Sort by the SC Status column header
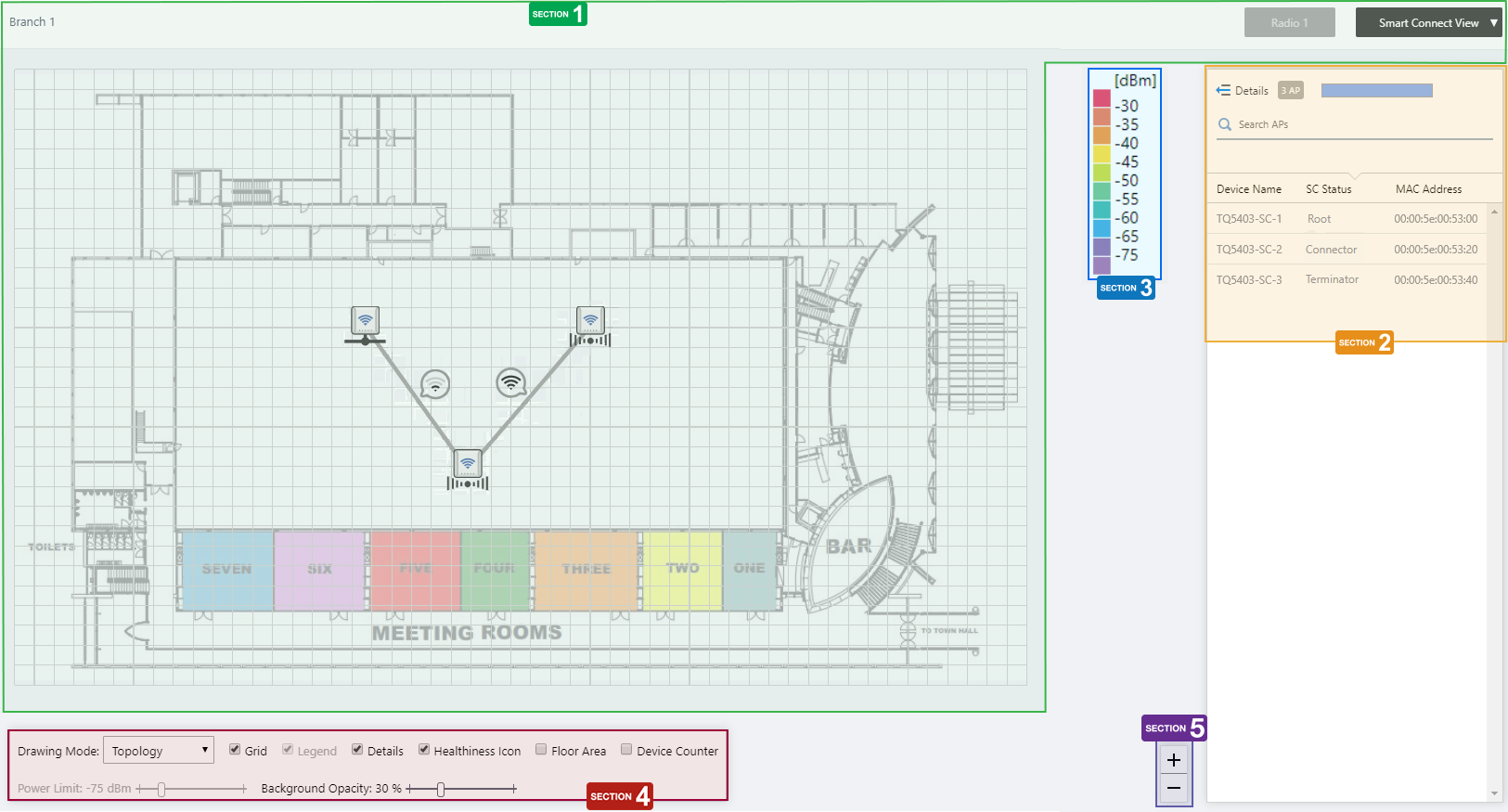1508x812 pixels. coord(1329,189)
